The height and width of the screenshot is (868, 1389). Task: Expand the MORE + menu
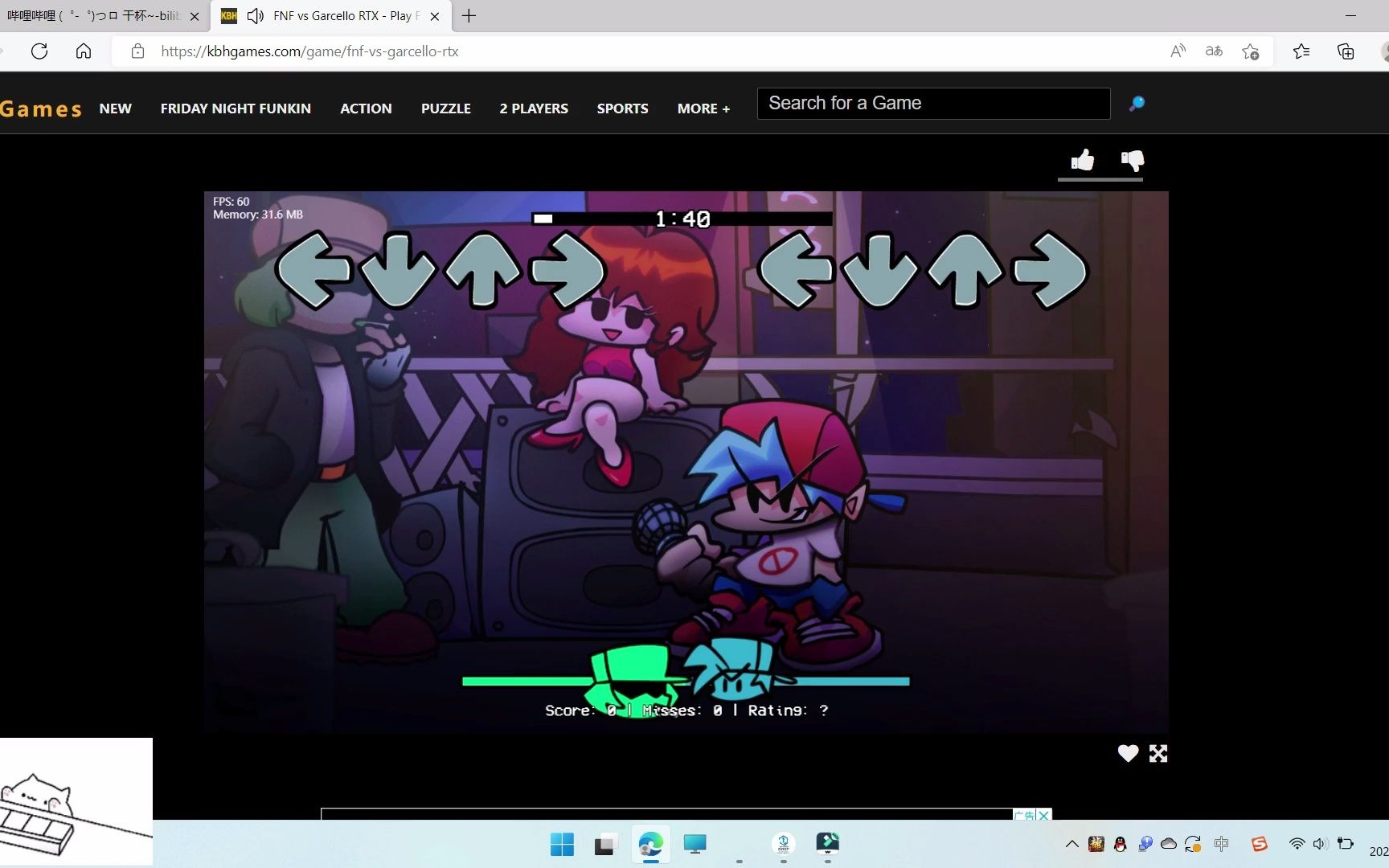[703, 108]
